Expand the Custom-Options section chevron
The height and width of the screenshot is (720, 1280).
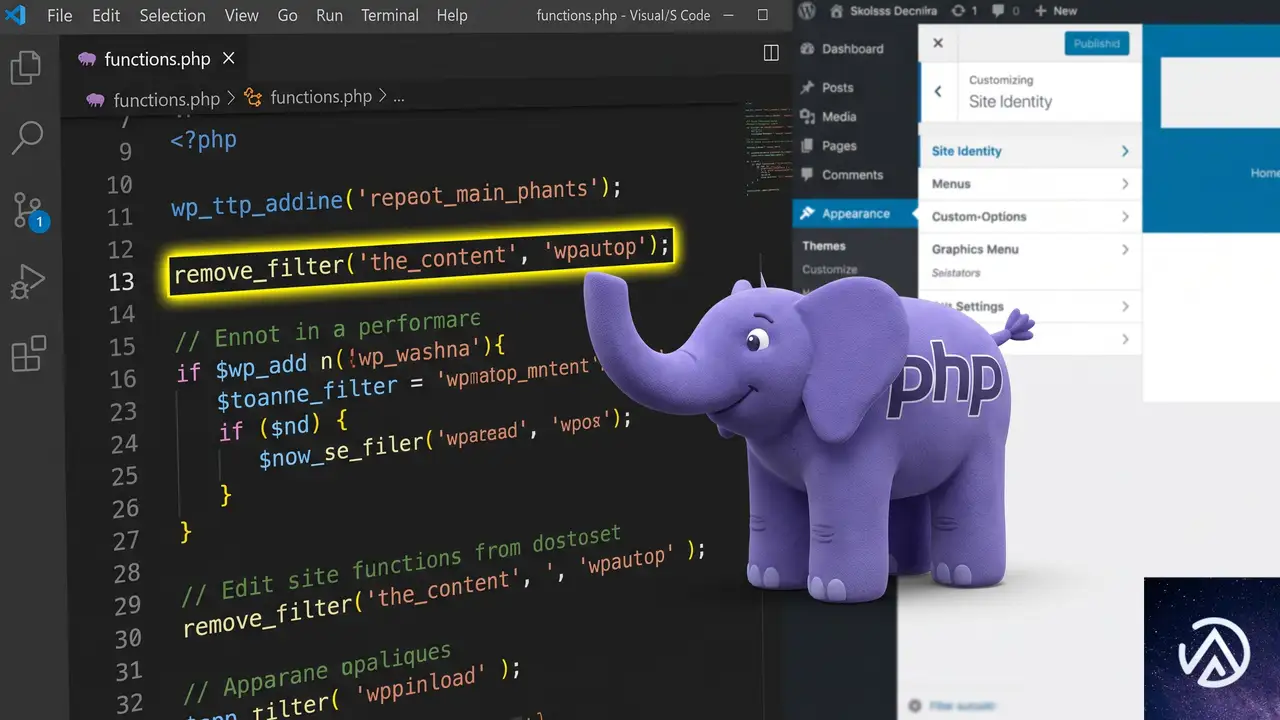click(1125, 217)
